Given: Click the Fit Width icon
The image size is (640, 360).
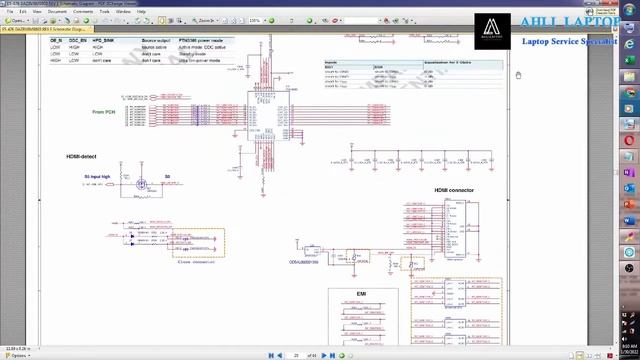Looking at the screenshot, I should [242, 21].
